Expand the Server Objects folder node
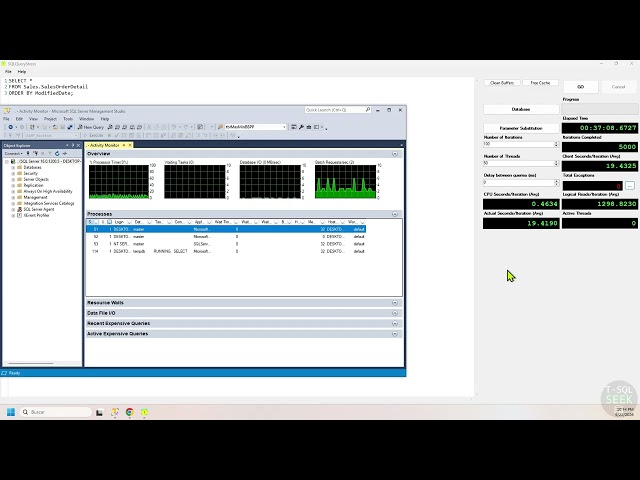Image resolution: width=640 pixels, height=480 pixels. pyautogui.click(x=13, y=179)
